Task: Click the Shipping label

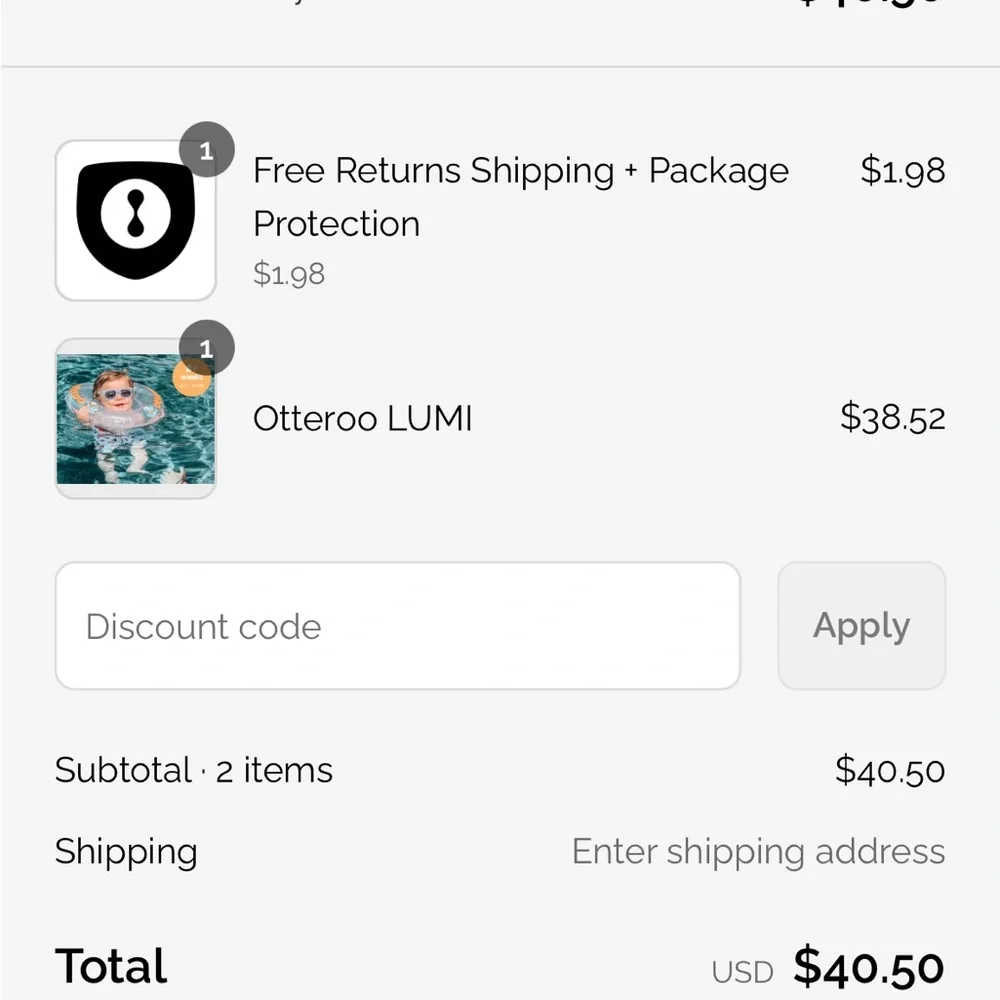Action: click(126, 852)
